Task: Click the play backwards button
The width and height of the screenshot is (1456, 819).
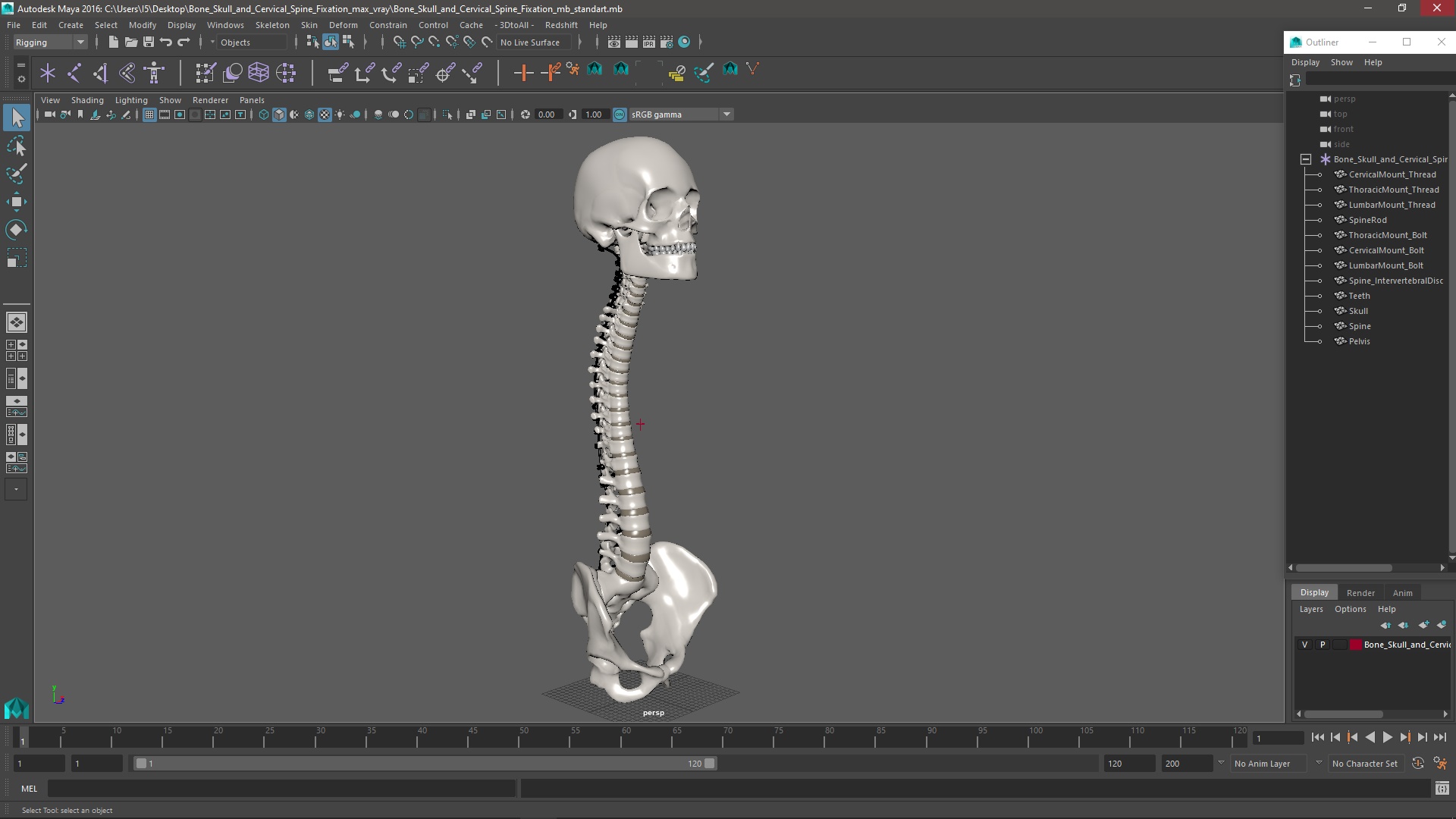Action: click(1370, 737)
